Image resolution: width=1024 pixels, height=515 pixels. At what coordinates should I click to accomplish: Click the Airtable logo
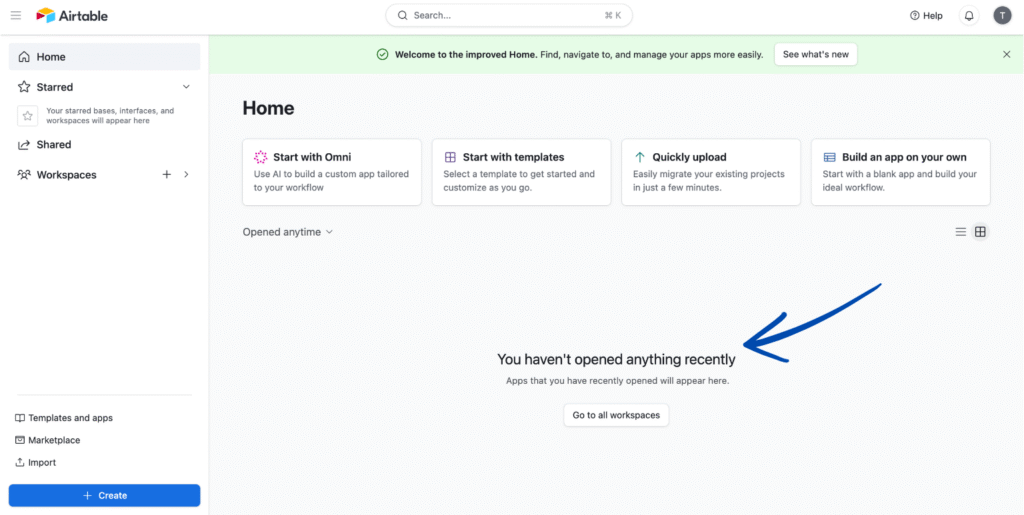click(72, 16)
